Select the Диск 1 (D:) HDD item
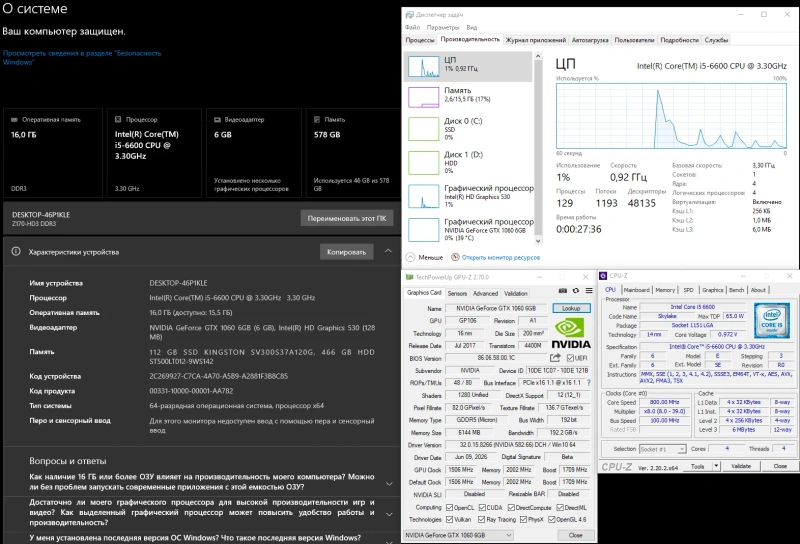 coord(468,162)
